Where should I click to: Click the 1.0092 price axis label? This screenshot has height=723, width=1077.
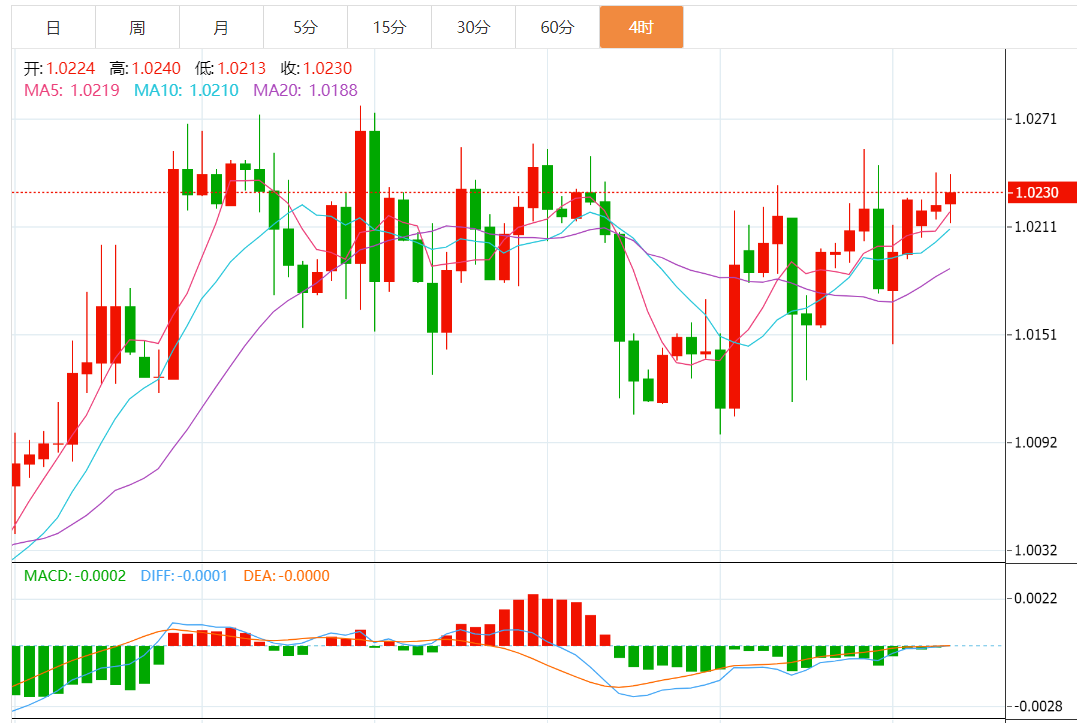click(x=1036, y=442)
